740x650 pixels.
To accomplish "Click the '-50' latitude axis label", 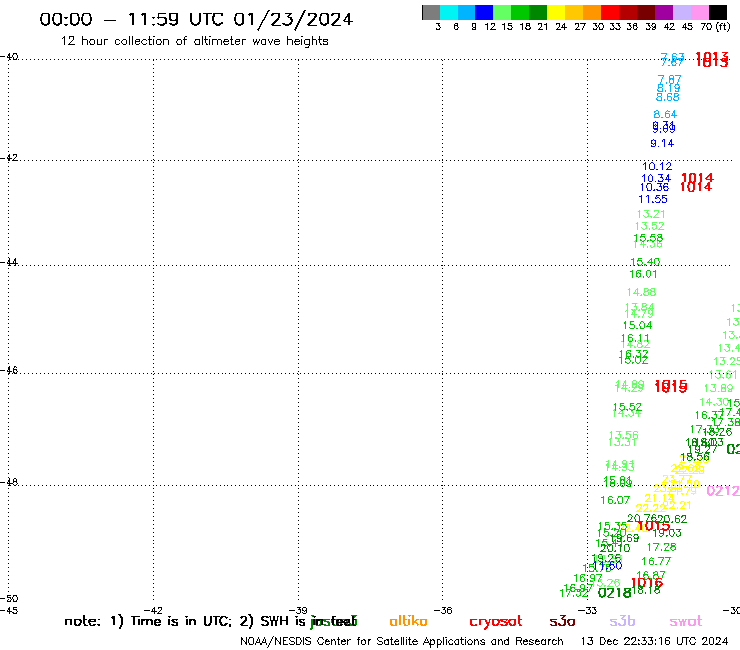I will click(9, 599).
